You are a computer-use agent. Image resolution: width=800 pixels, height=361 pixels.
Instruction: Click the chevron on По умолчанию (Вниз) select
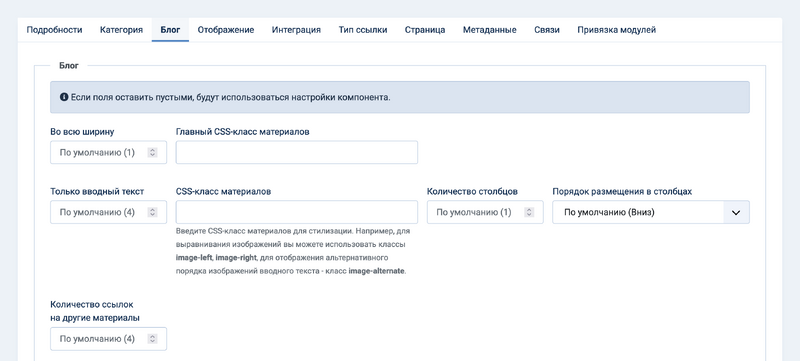[x=736, y=212]
